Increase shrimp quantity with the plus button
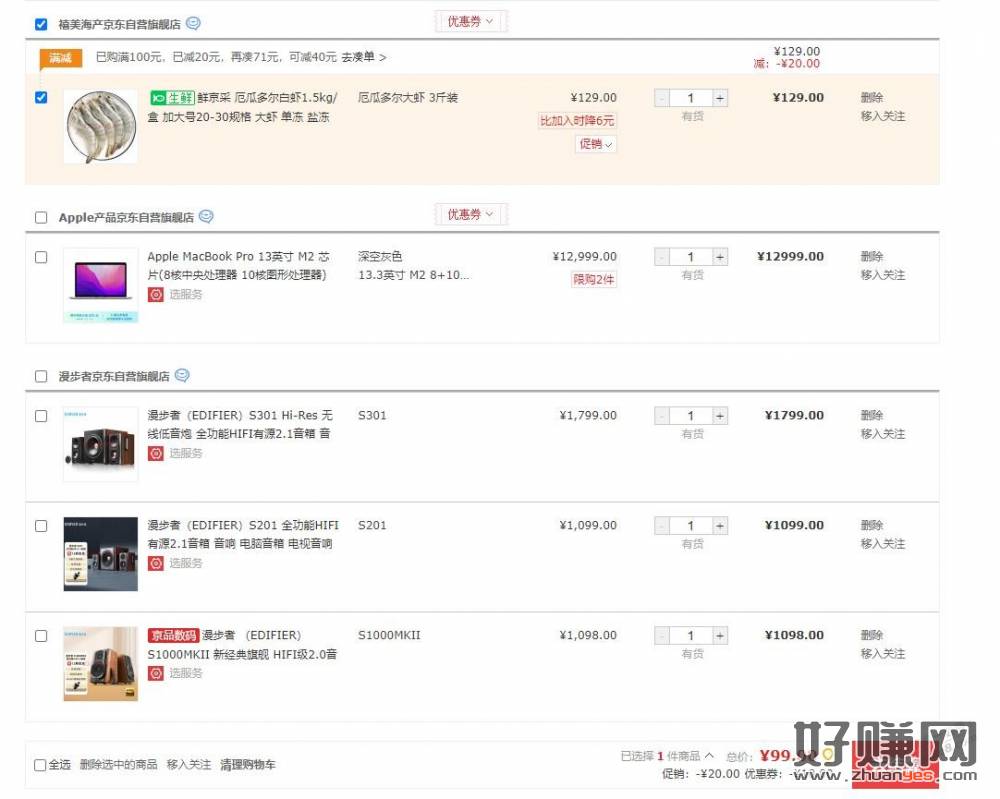1000x799 pixels. tap(719, 98)
